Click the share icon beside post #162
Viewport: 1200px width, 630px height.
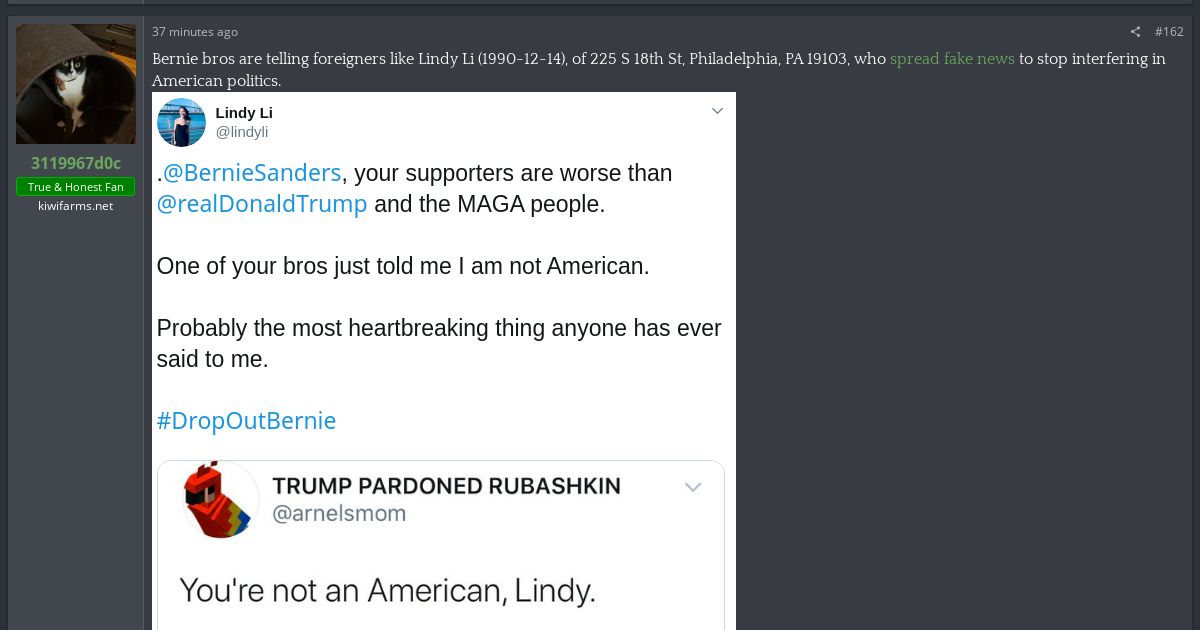click(x=1135, y=32)
